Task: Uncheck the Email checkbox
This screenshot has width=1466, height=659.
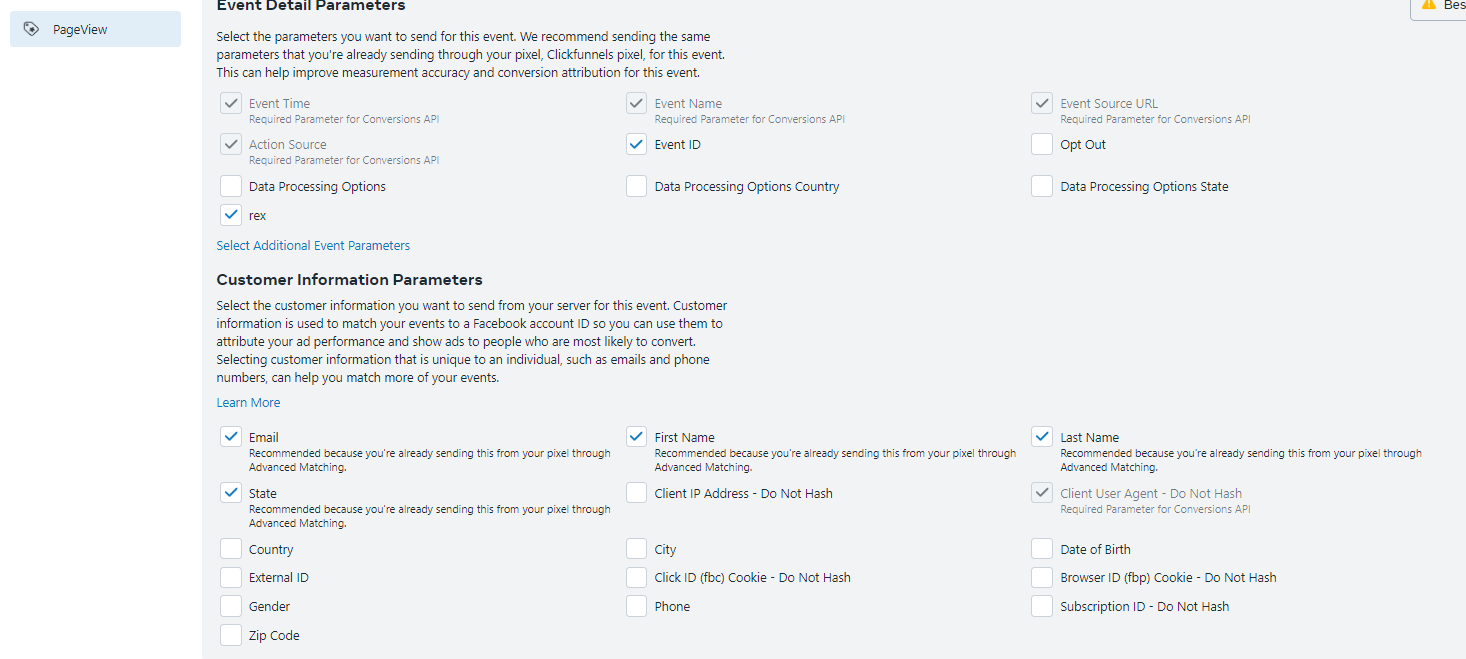Action: [x=231, y=437]
